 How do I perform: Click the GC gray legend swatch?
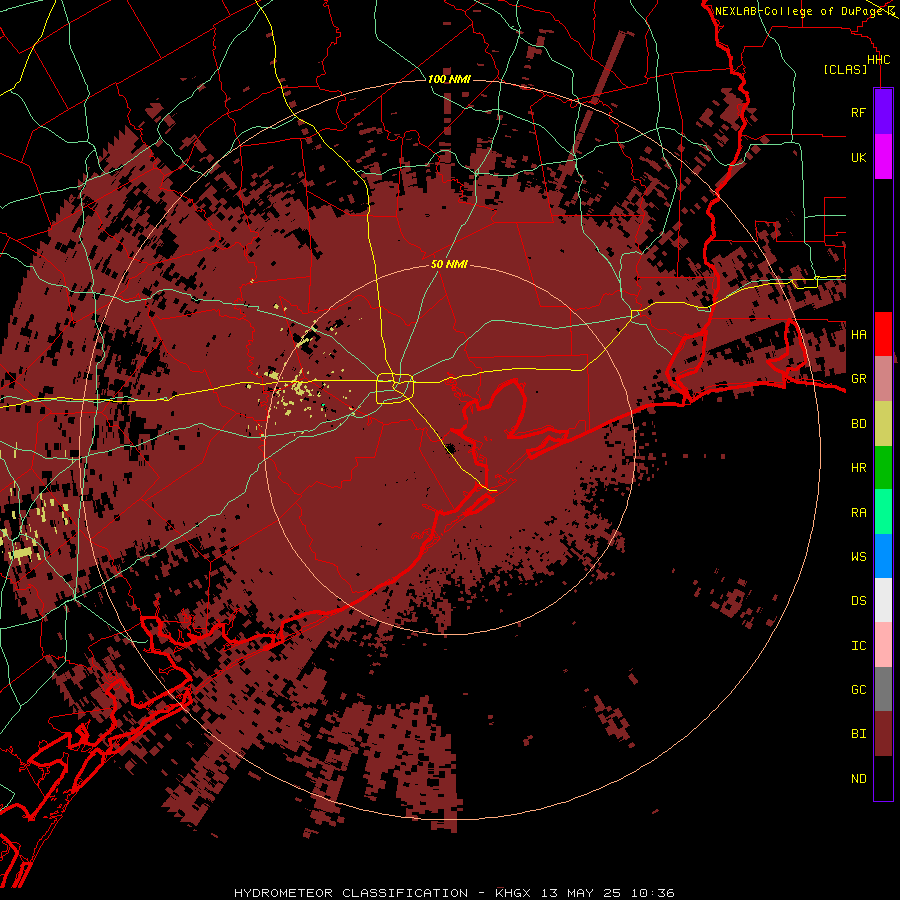pyautogui.click(x=883, y=689)
